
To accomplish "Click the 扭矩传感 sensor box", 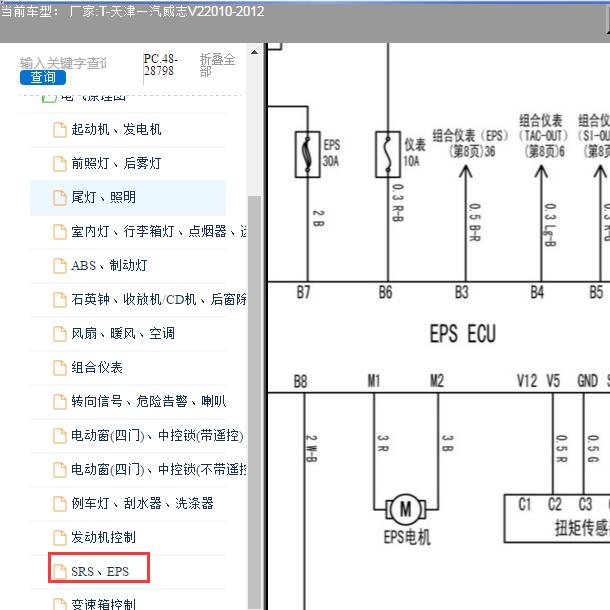I will tap(557, 519).
